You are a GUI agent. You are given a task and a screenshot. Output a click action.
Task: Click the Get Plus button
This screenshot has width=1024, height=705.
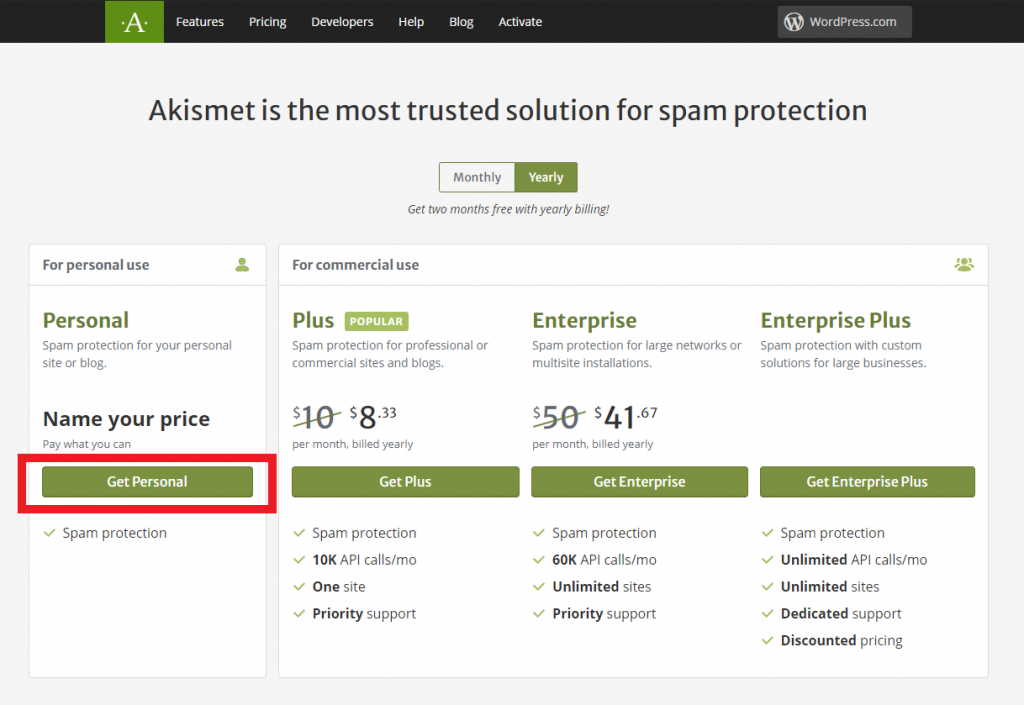[x=406, y=482]
